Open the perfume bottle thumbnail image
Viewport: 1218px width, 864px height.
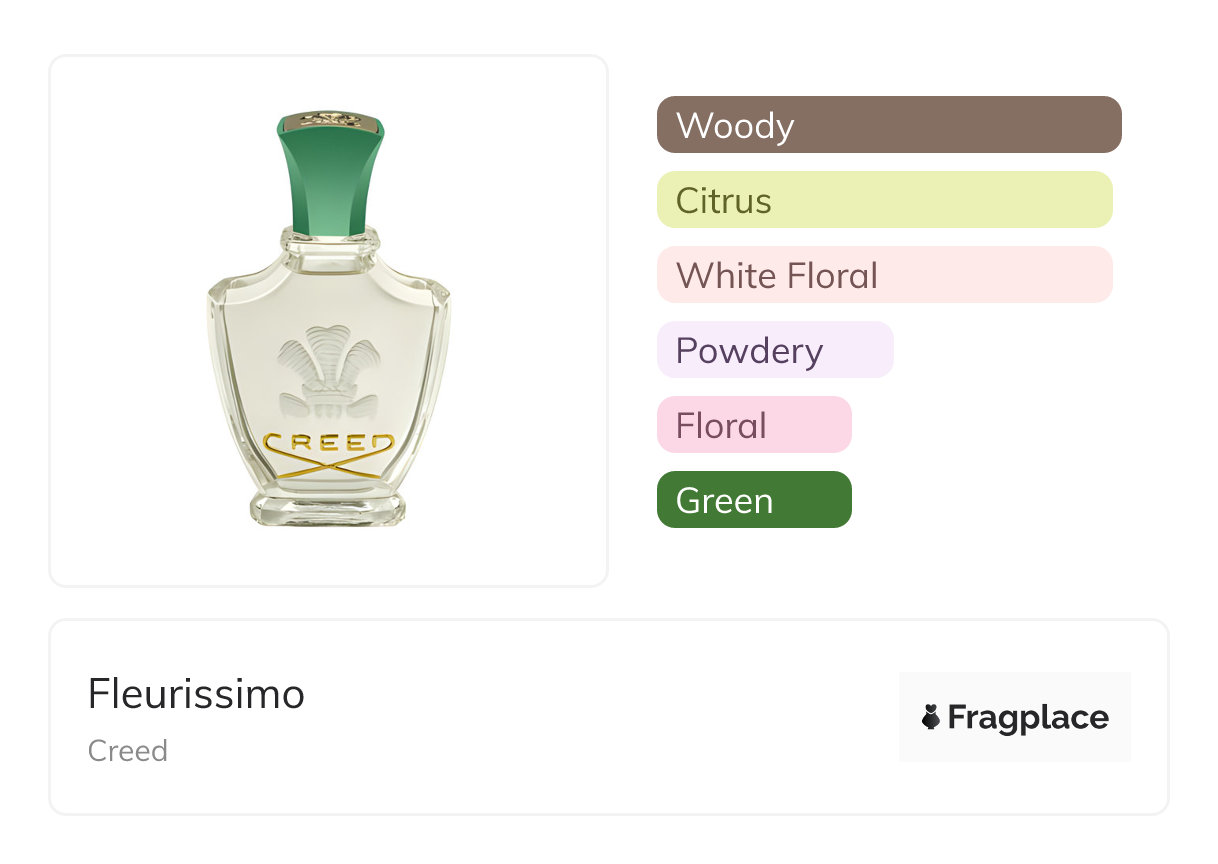point(328,320)
